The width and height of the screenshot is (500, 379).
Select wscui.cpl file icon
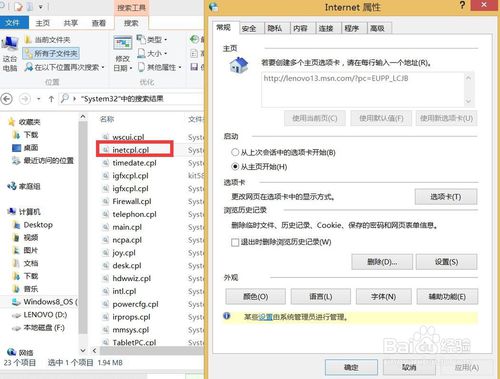[x=106, y=137]
